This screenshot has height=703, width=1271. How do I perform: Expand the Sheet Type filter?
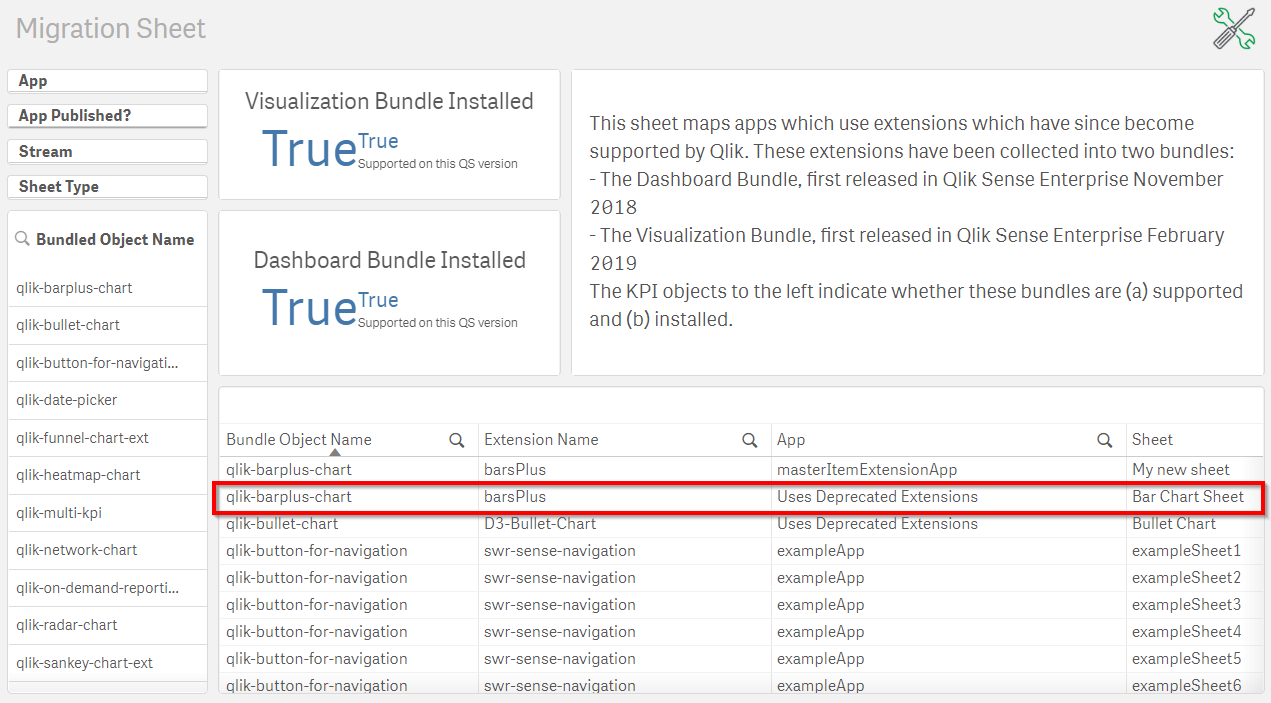(107, 187)
